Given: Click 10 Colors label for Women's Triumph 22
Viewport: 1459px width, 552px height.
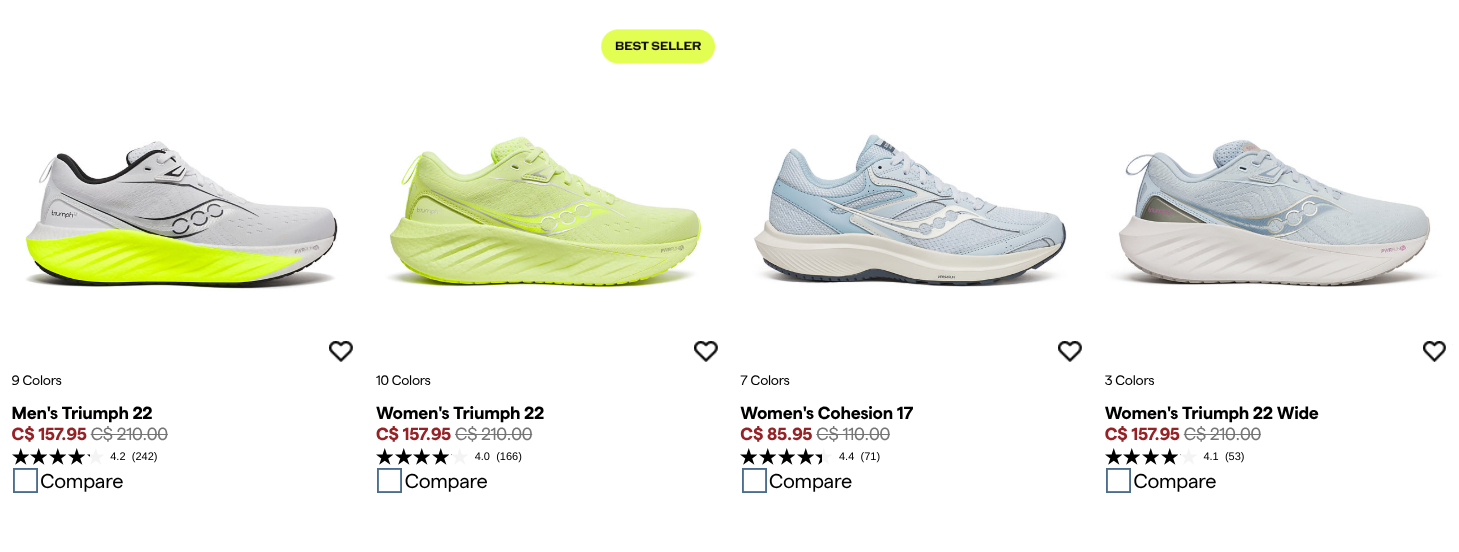Looking at the screenshot, I should (403, 380).
